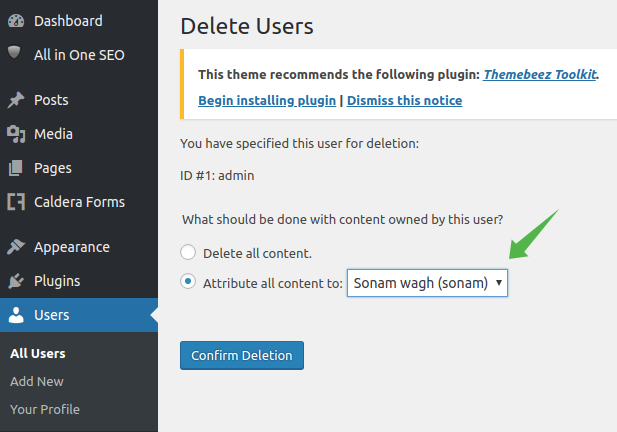
Task: Dismiss this notice link
Action: 404,100
